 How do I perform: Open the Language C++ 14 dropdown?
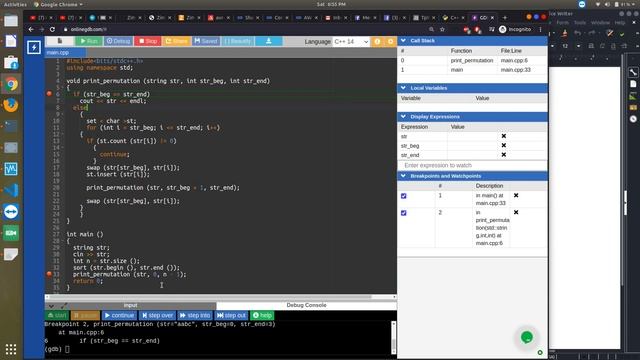pos(351,42)
